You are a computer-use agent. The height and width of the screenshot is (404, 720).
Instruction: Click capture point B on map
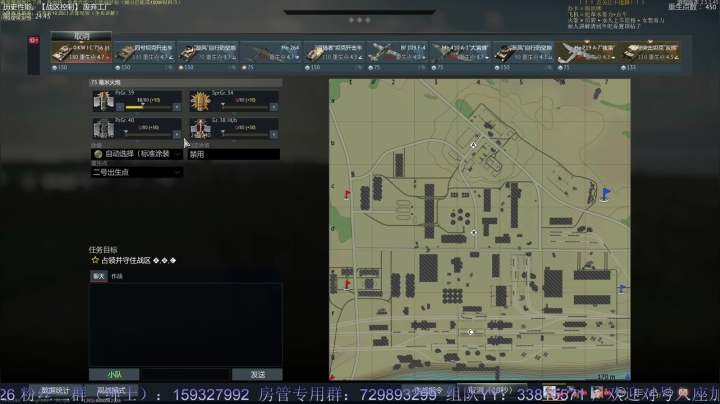[x=473, y=233]
